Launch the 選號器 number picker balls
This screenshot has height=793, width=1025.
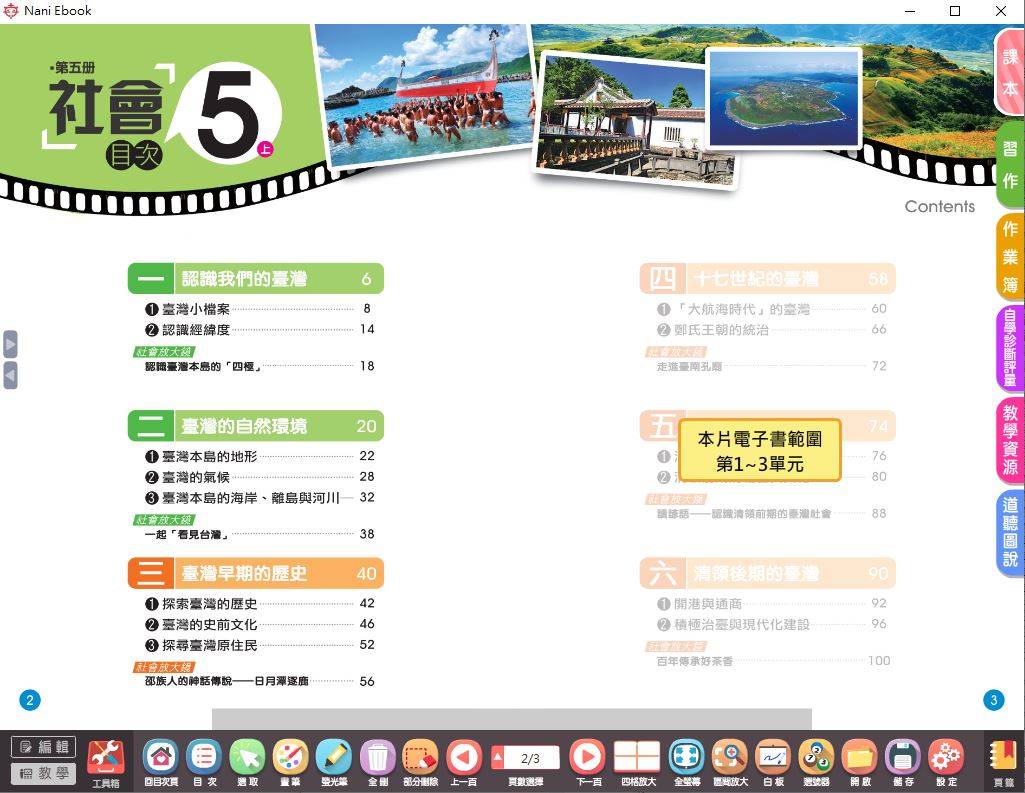click(816, 762)
